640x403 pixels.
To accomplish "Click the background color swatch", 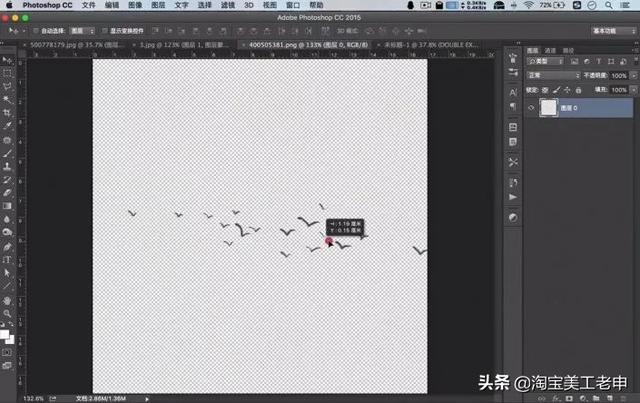I will (x=10, y=340).
